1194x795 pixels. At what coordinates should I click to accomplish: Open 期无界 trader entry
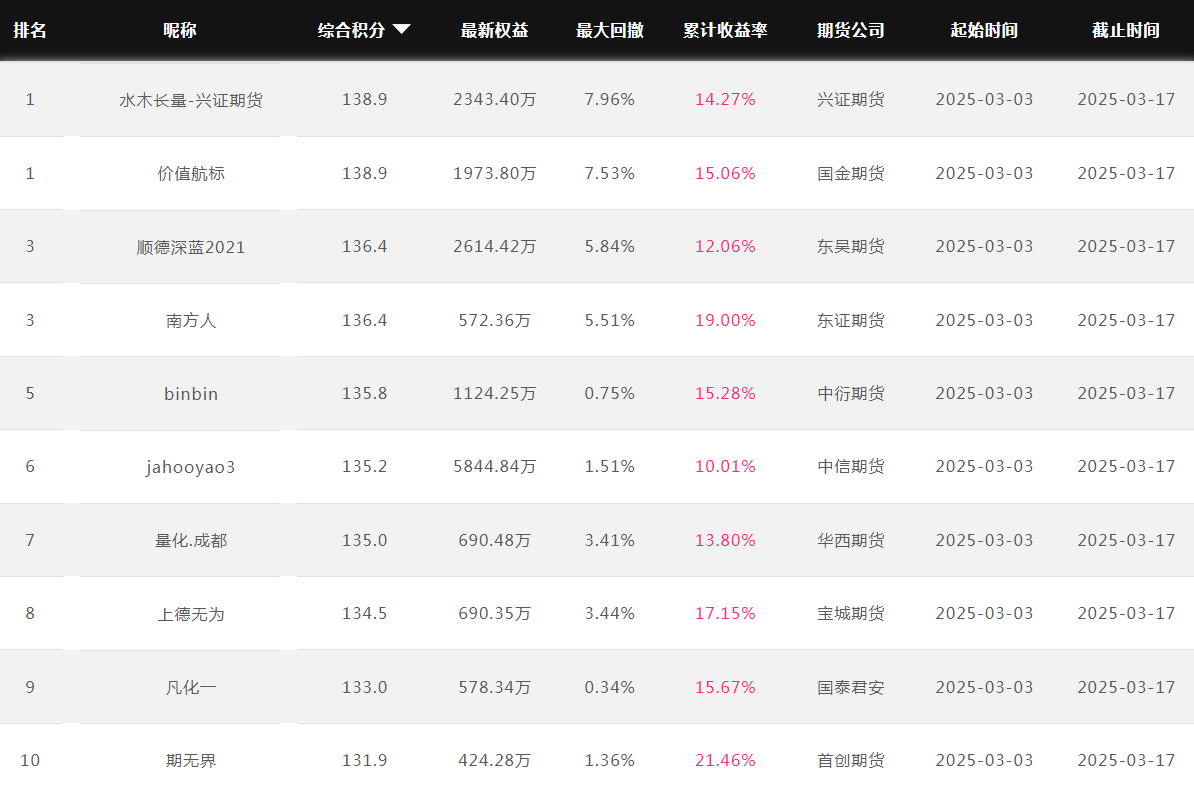(190, 761)
